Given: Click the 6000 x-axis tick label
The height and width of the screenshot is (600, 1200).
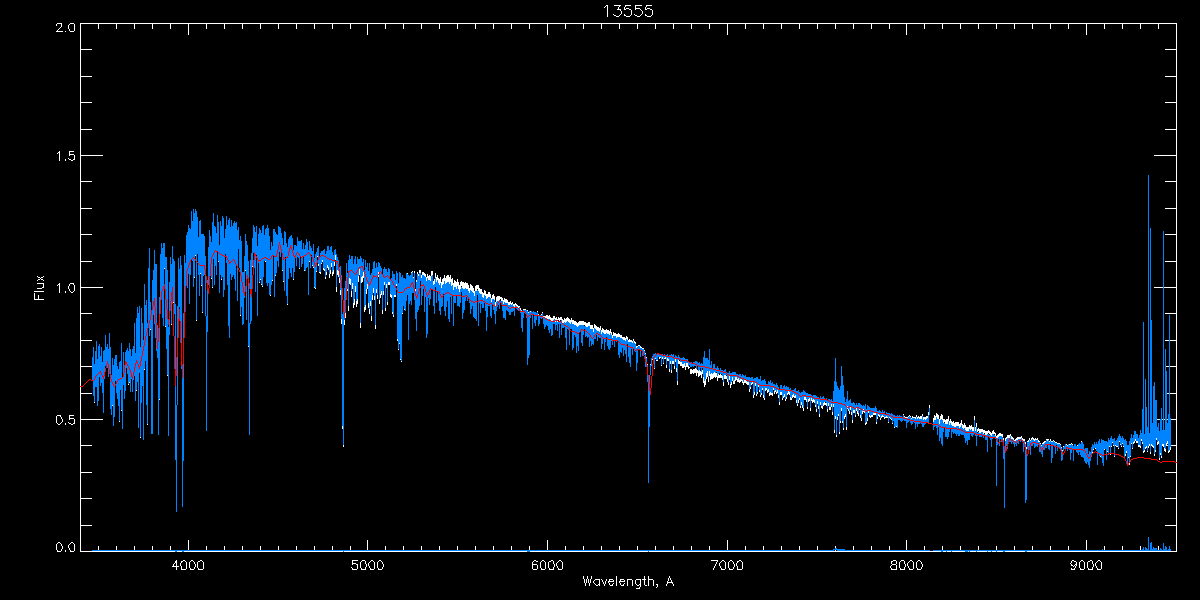Looking at the screenshot, I should point(547,565).
